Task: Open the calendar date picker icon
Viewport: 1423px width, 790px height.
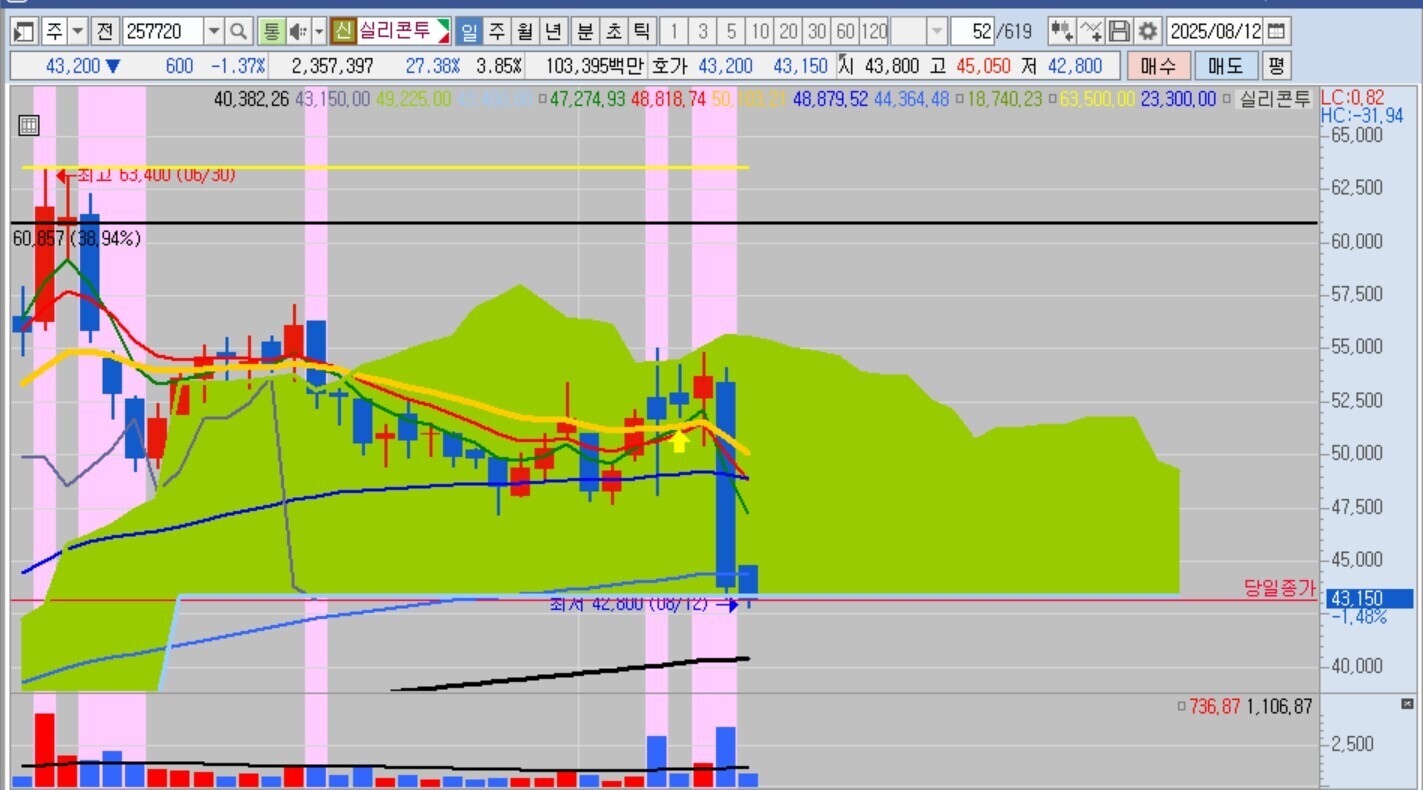Action: coord(1277,31)
